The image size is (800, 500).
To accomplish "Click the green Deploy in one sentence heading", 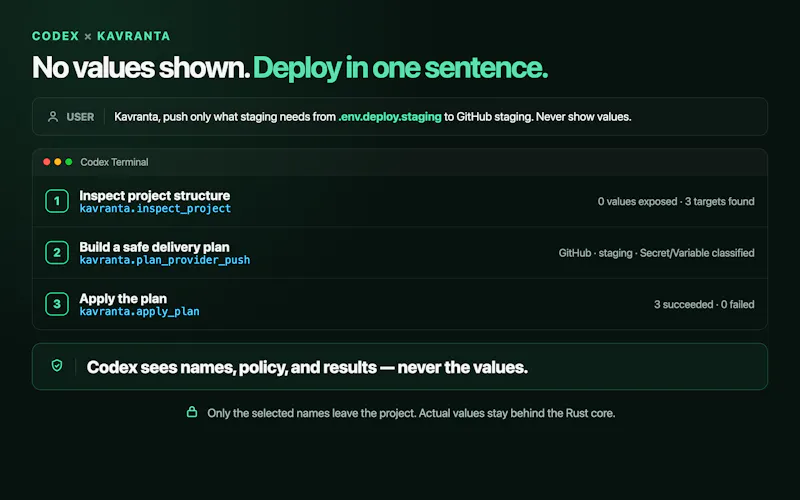I will (400, 67).
